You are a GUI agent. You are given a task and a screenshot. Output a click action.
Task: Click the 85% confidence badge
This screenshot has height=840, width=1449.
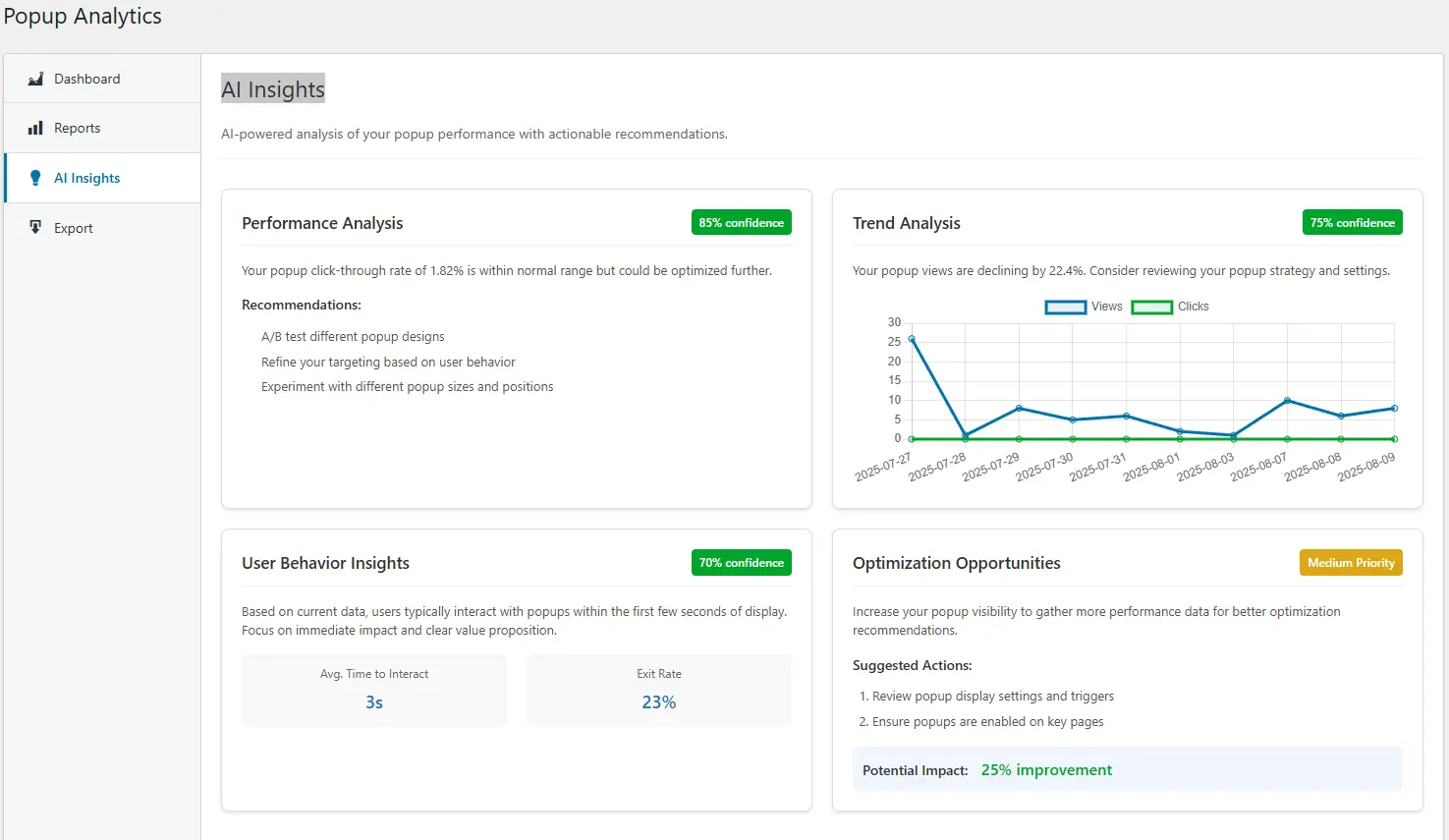741,223
